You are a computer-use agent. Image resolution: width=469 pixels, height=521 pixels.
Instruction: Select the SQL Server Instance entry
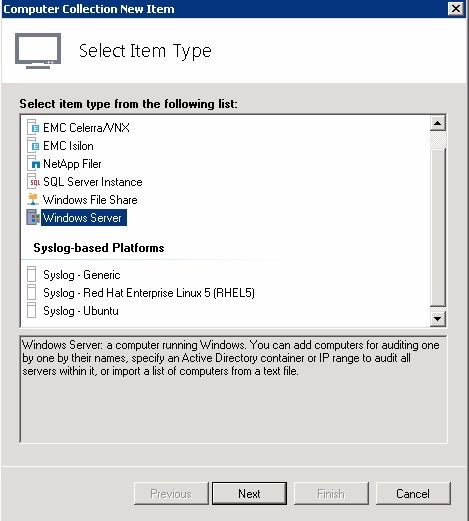click(x=93, y=182)
